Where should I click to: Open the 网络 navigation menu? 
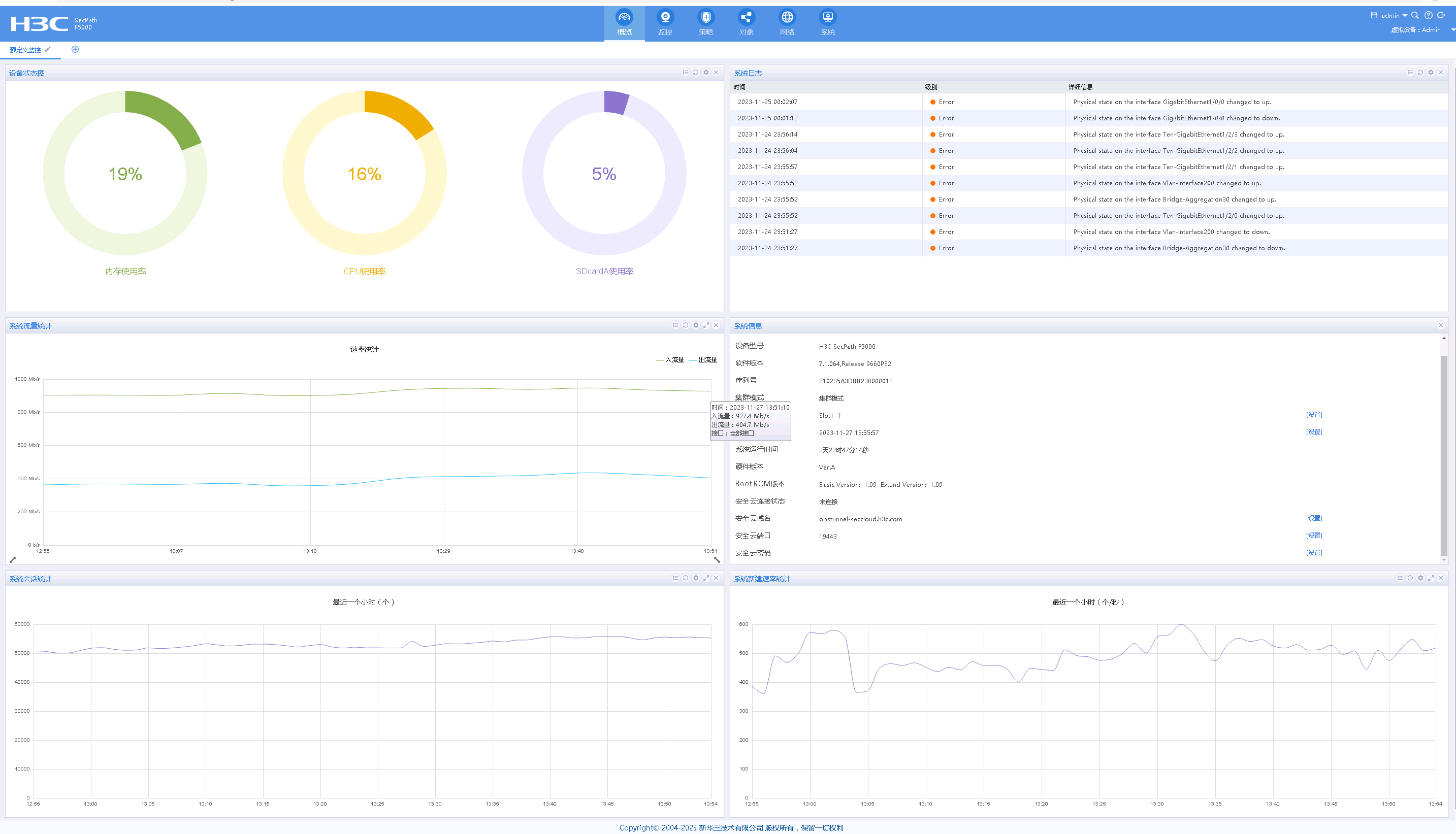(x=787, y=23)
